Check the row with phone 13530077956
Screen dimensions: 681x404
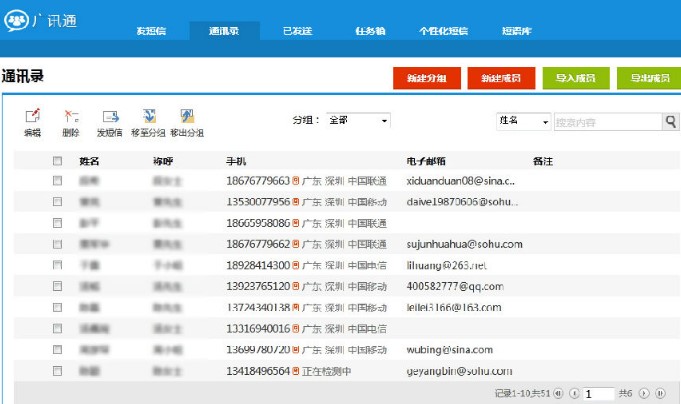(57, 202)
